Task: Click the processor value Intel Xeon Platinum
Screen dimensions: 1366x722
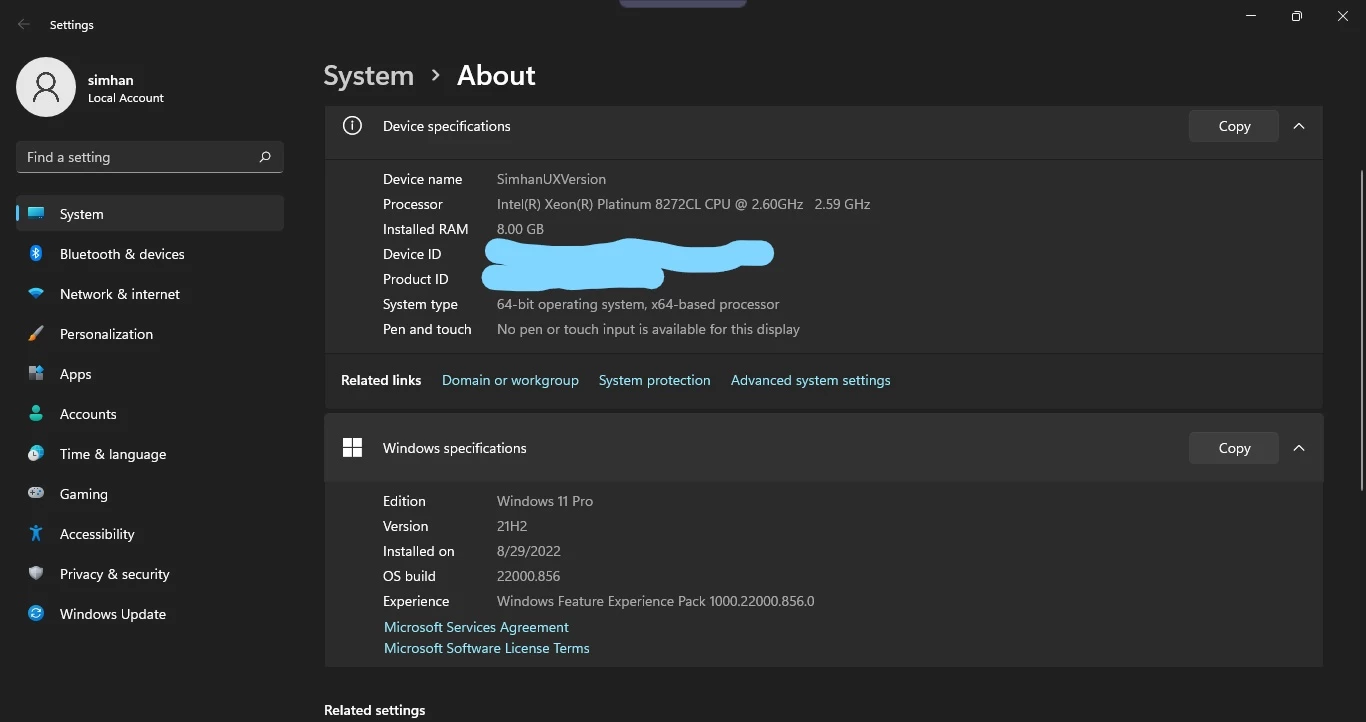Action: pos(683,204)
